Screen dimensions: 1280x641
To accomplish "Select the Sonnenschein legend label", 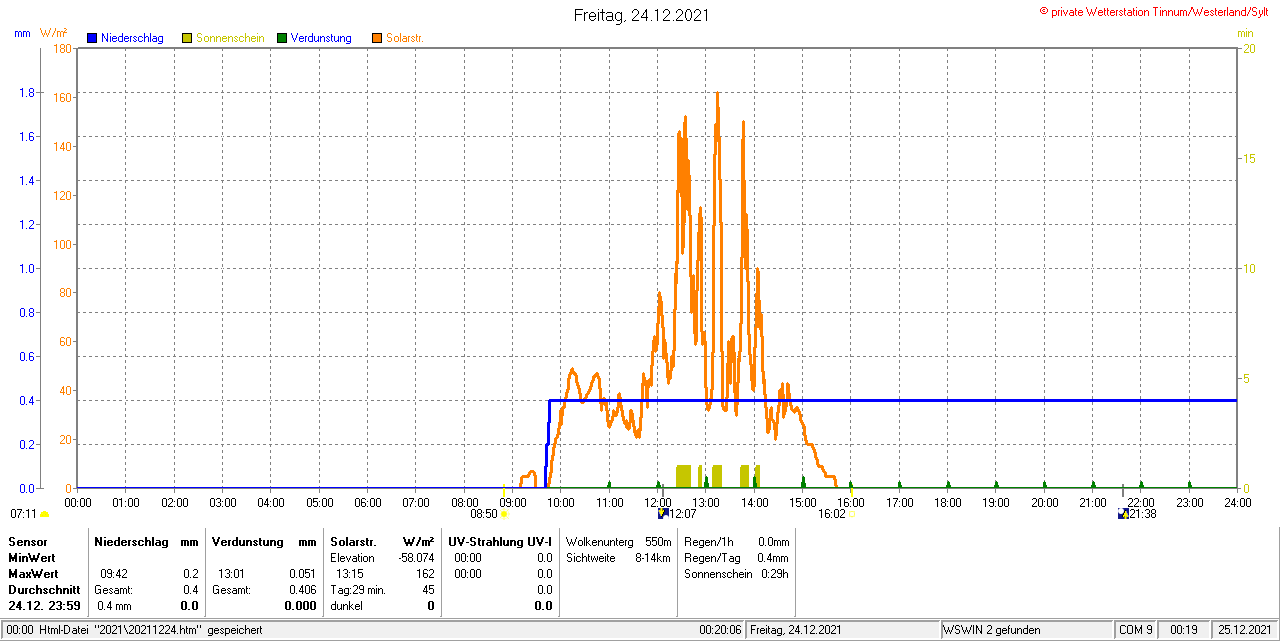I will pyautogui.click(x=230, y=38).
